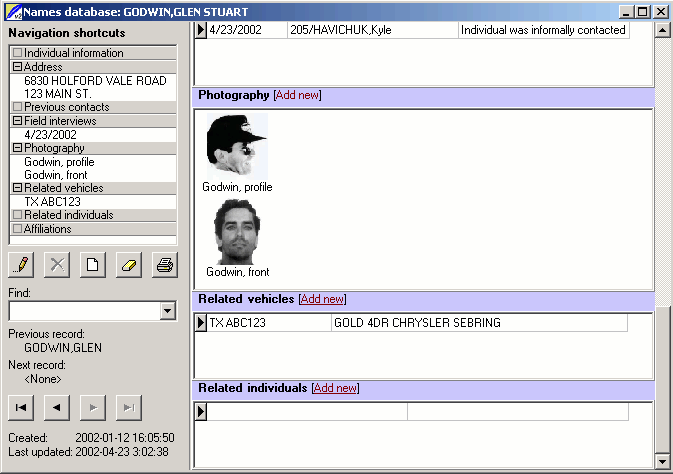Click Individual information shortcut label
673x474 pixels.
74,53
